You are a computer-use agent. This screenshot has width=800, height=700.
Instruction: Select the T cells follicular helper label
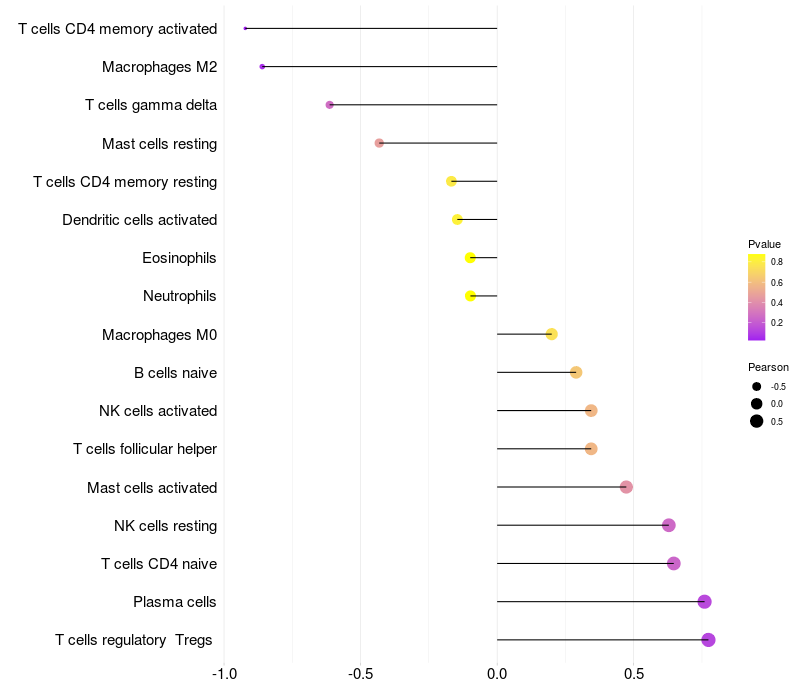click(x=145, y=449)
